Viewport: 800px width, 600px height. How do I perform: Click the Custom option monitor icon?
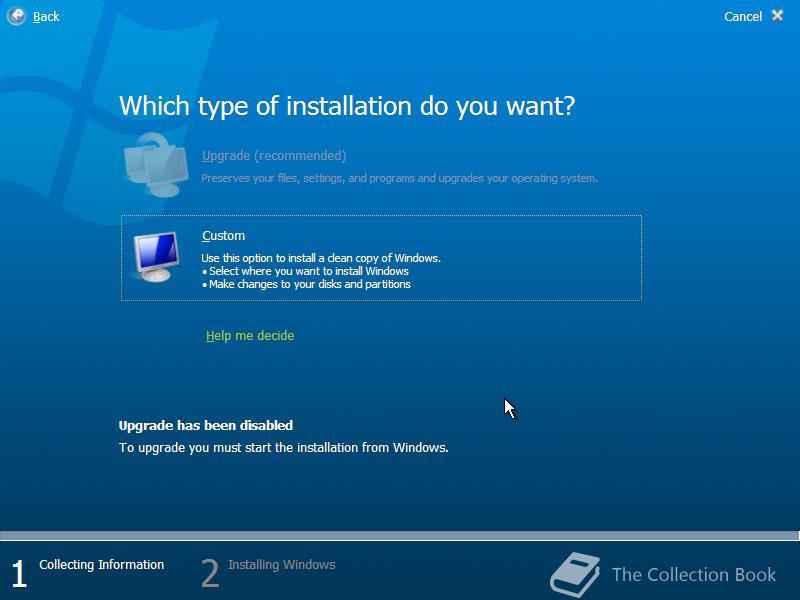[155, 257]
